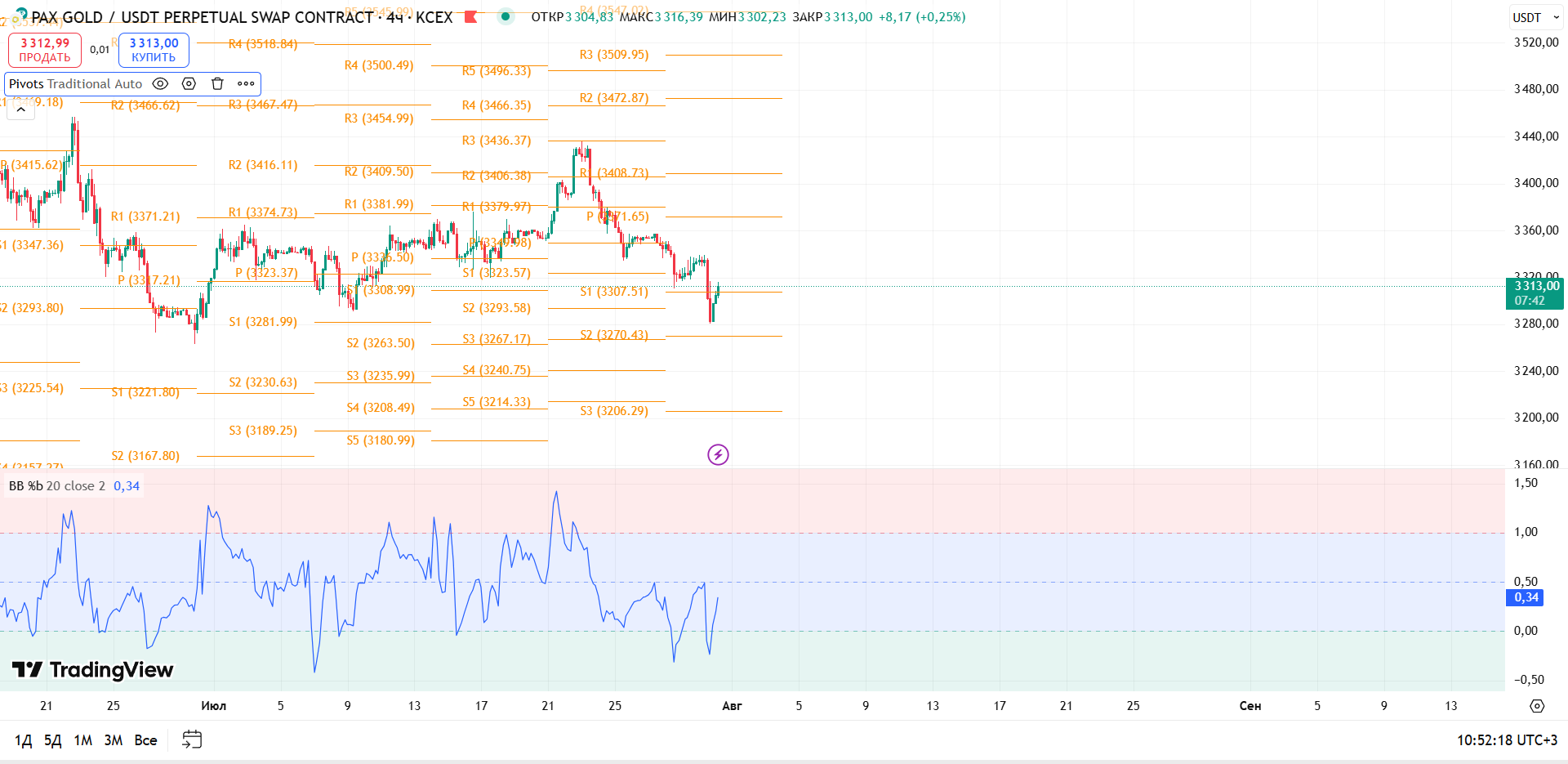Open Pivots indicator settings
Image resolution: width=1568 pixels, height=764 pixels.
pos(189,83)
